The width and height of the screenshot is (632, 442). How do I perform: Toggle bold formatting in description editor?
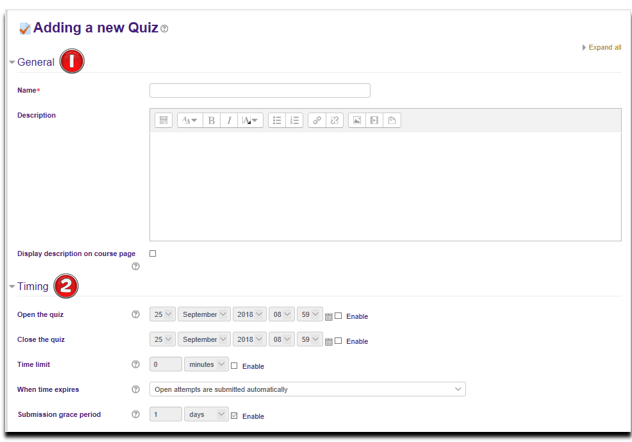click(211, 120)
